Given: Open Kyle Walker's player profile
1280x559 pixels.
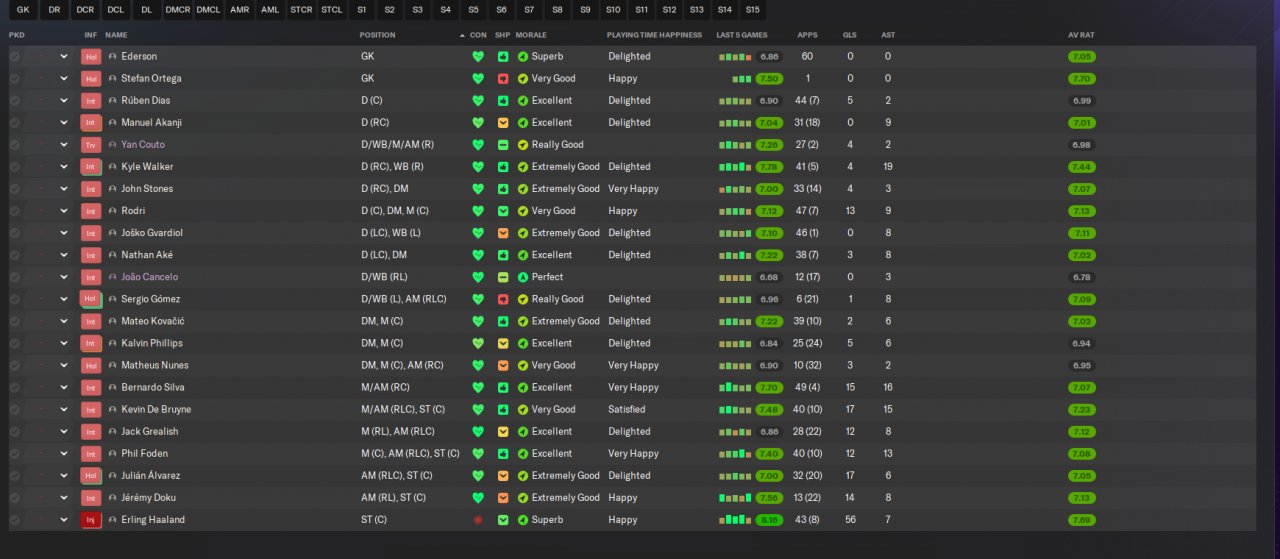Looking at the screenshot, I should tap(147, 167).
